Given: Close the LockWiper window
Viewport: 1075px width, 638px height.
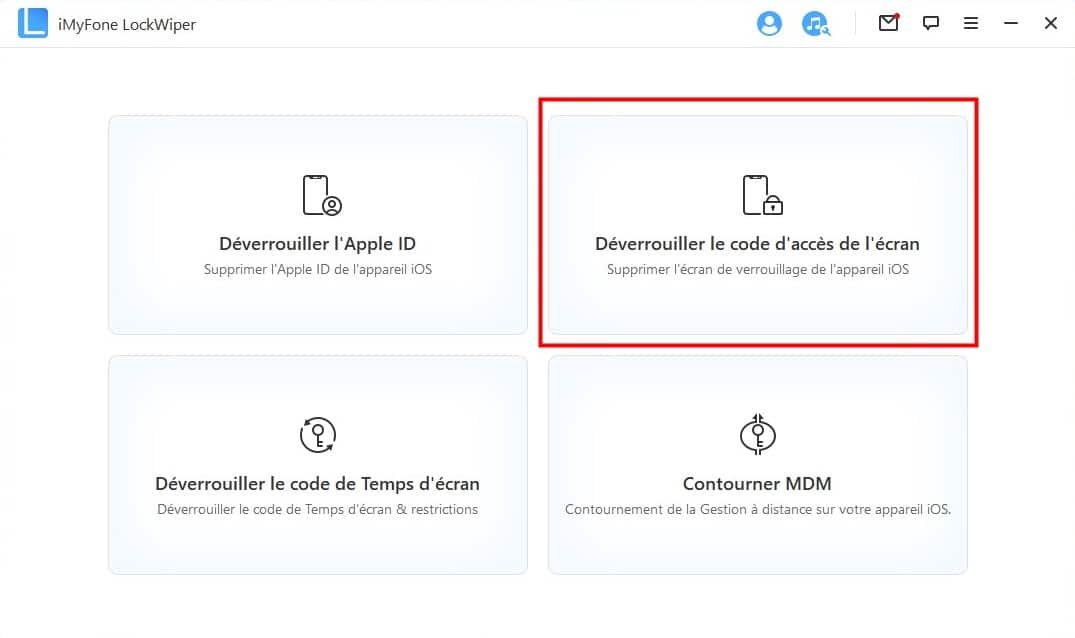Looking at the screenshot, I should pos(1050,24).
